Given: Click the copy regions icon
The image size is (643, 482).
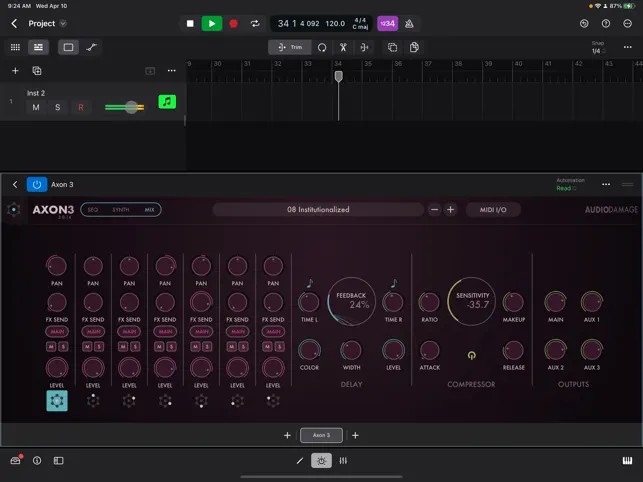Looking at the screenshot, I should (x=392, y=48).
